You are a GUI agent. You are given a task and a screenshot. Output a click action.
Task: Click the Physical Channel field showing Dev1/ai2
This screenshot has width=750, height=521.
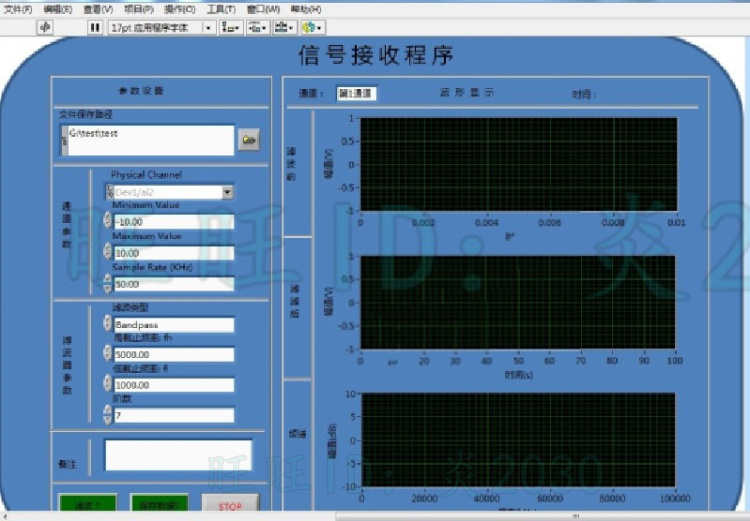(x=168, y=192)
